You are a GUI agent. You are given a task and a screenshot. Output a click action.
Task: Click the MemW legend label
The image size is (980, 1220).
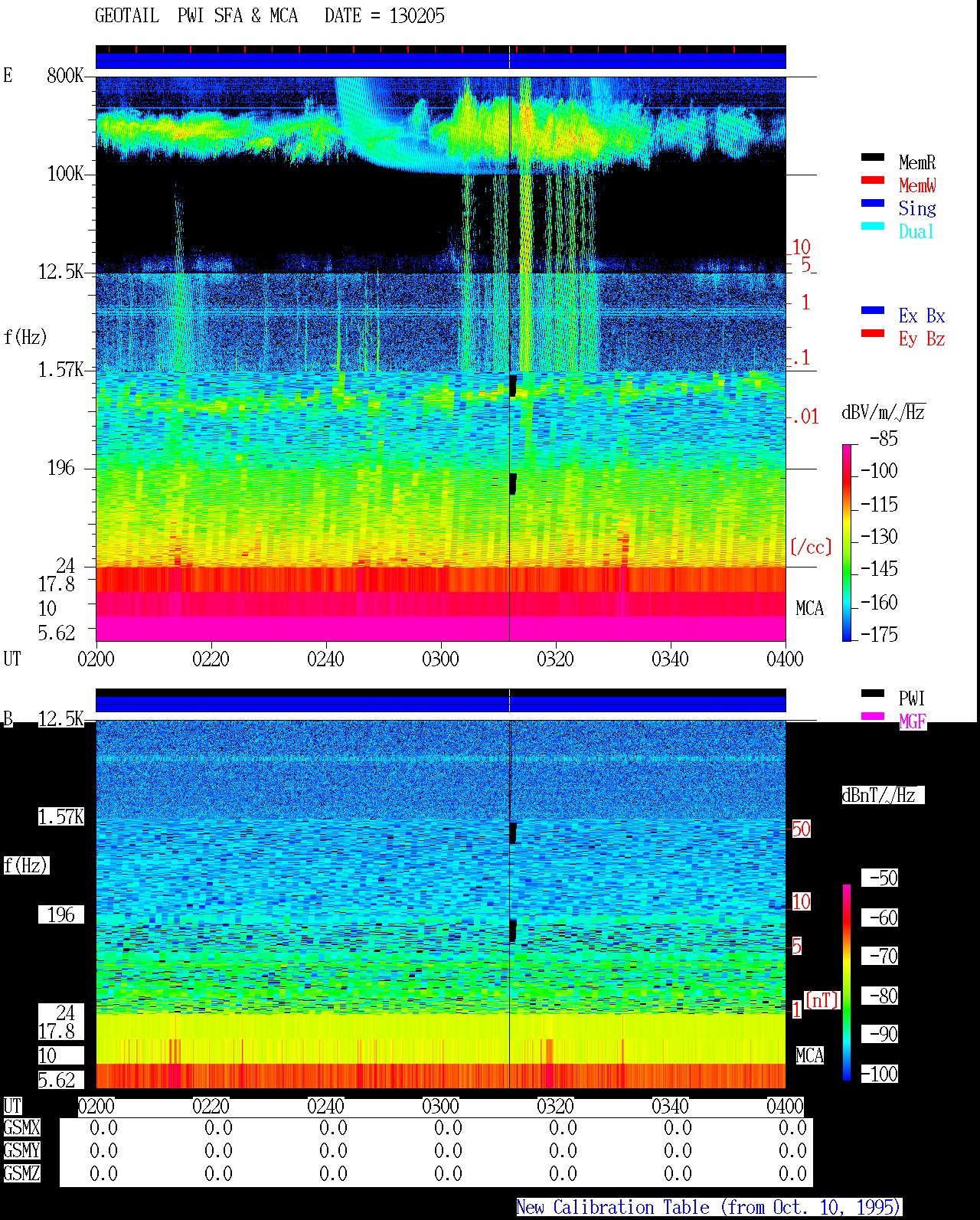(917, 185)
